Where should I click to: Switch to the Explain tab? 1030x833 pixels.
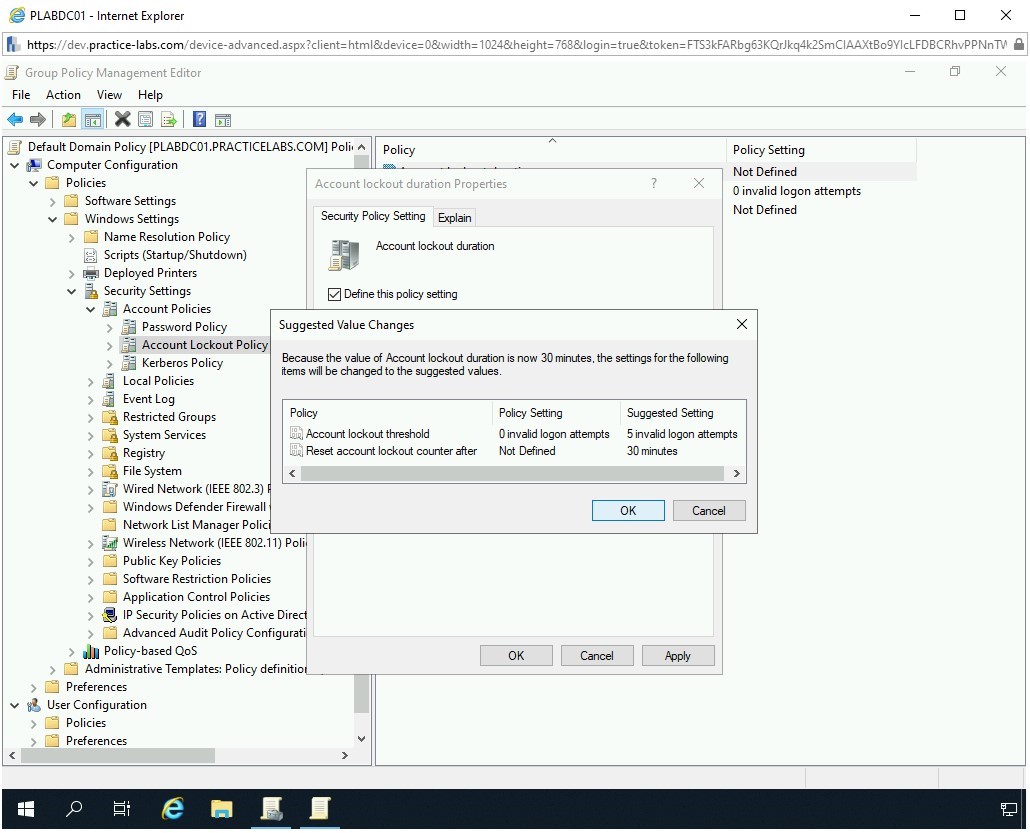[454, 217]
